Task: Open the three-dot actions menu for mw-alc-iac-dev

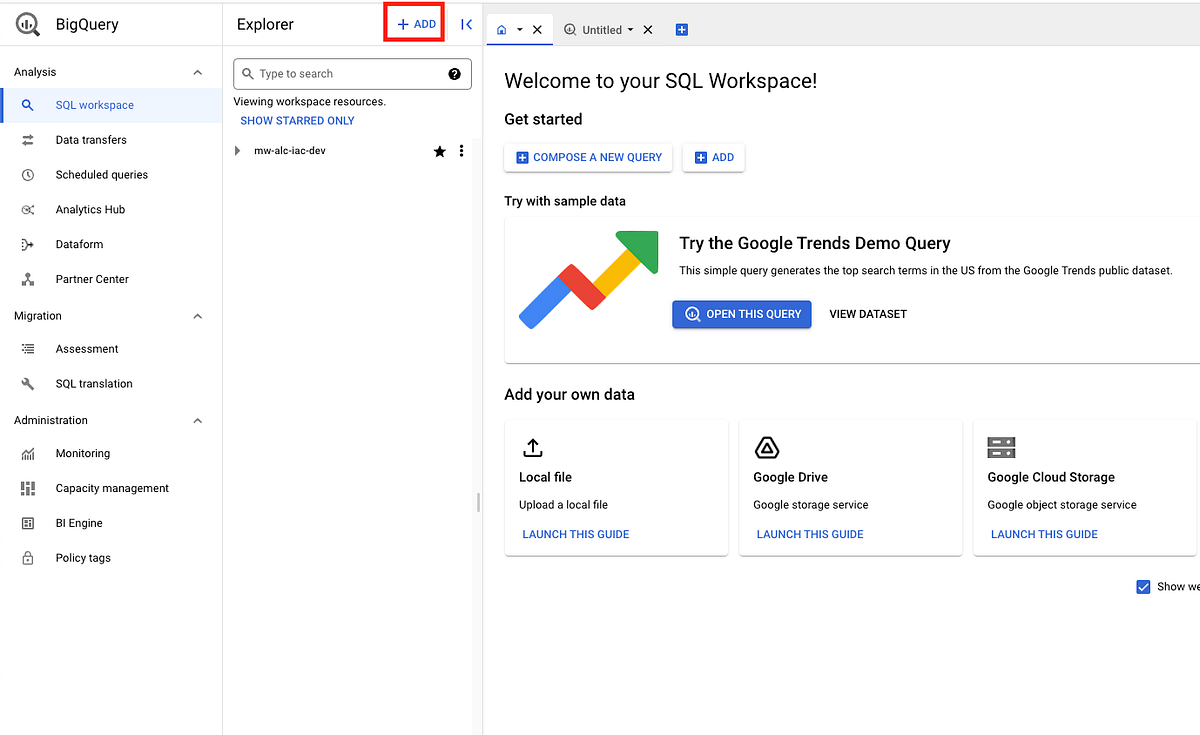Action: (461, 150)
